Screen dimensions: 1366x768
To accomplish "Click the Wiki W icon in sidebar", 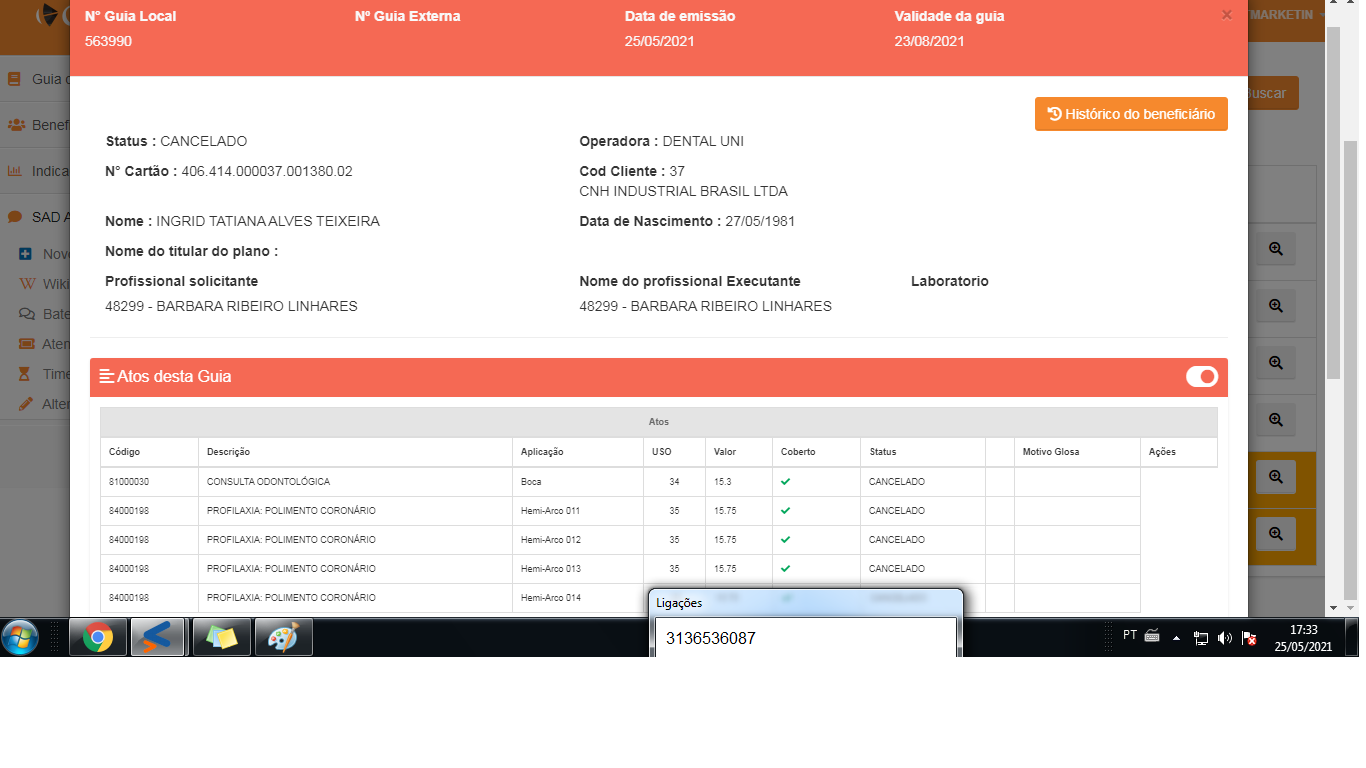I will click(26, 284).
